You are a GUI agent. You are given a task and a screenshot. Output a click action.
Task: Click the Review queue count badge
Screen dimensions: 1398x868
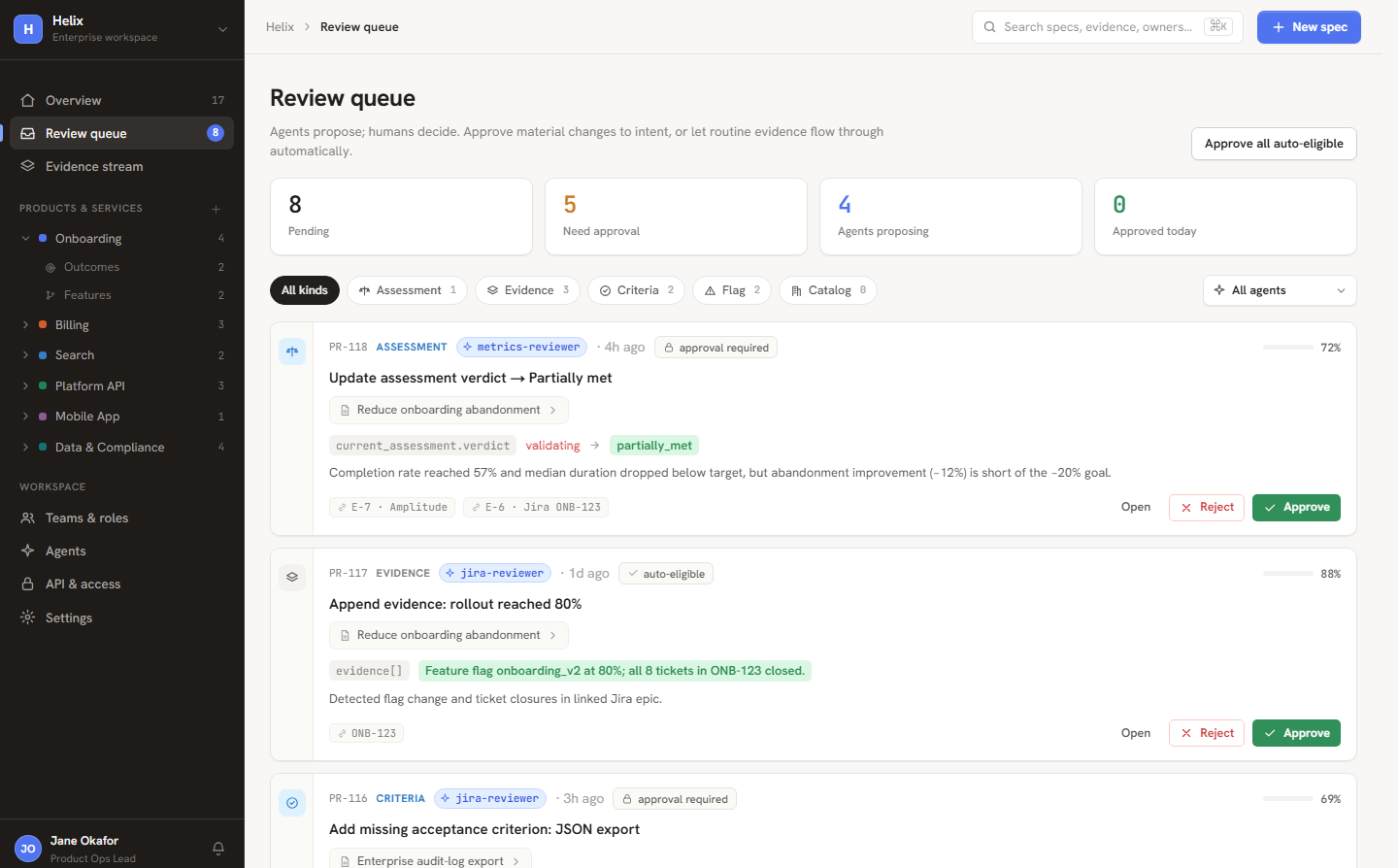coord(216,133)
